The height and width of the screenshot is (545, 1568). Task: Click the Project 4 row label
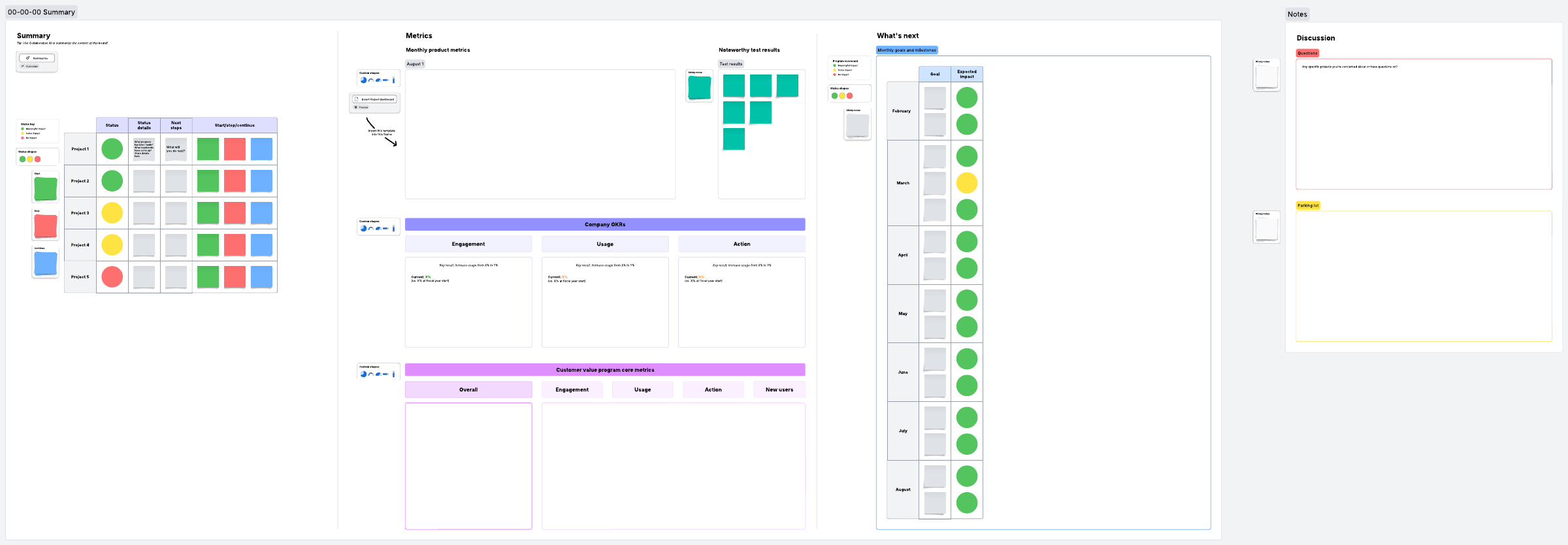(80, 245)
